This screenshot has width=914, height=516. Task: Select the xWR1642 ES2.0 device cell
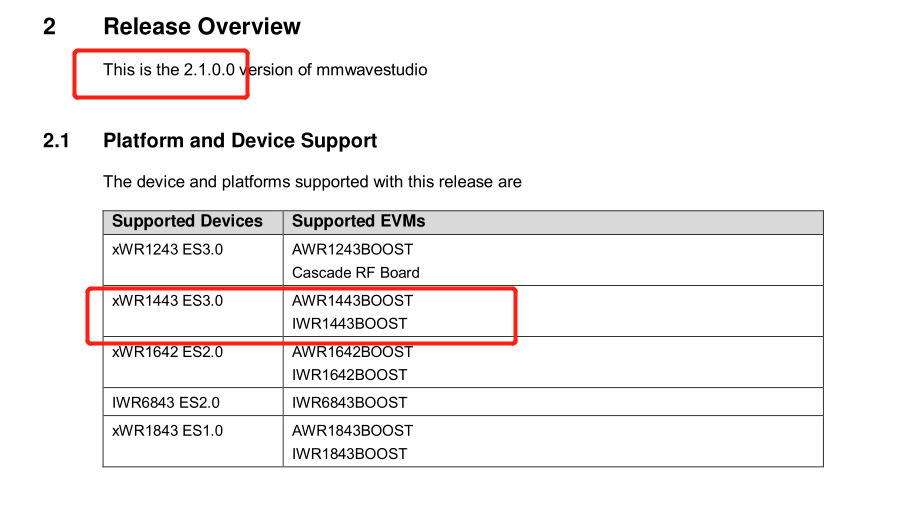167,352
